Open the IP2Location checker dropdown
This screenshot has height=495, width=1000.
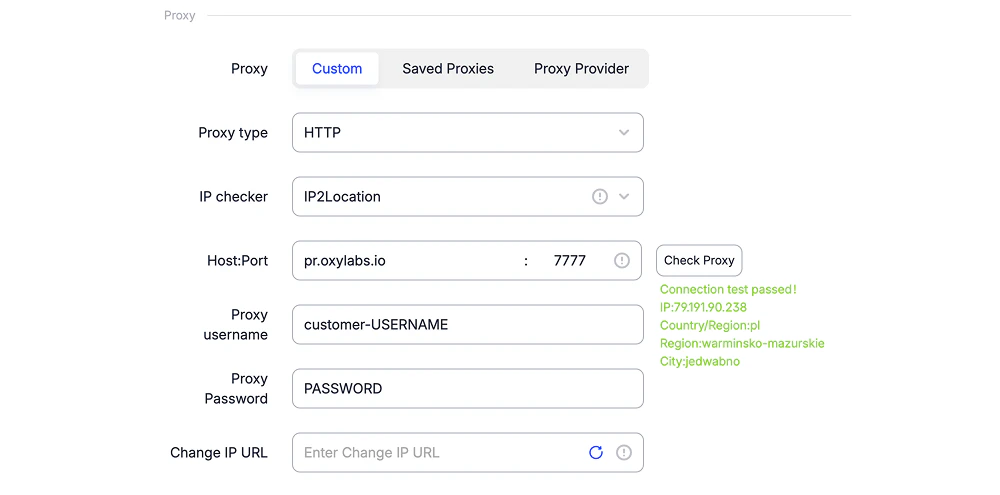pyautogui.click(x=467, y=196)
